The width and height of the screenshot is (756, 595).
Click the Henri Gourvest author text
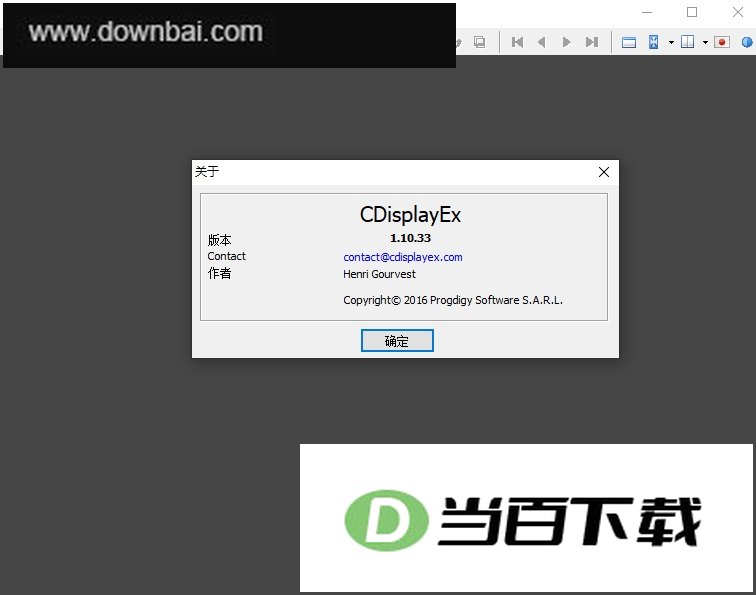[x=379, y=274]
